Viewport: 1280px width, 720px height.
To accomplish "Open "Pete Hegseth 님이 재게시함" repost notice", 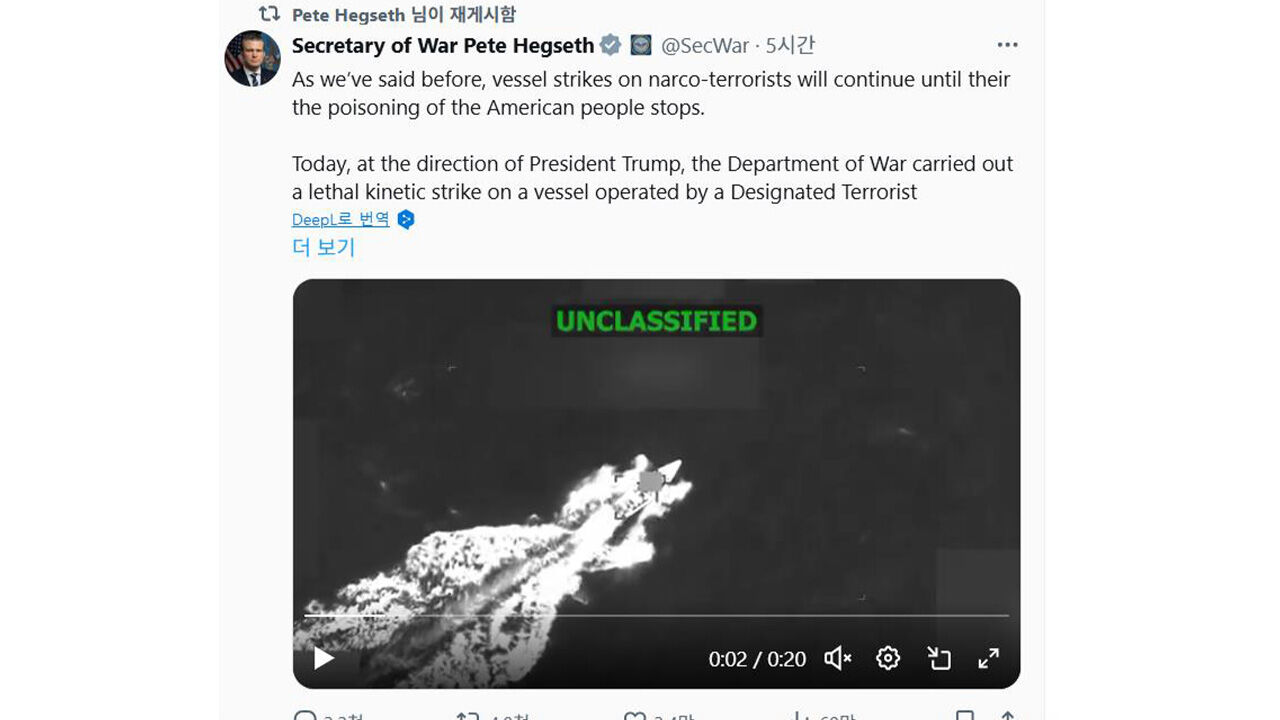I will (x=403, y=14).
